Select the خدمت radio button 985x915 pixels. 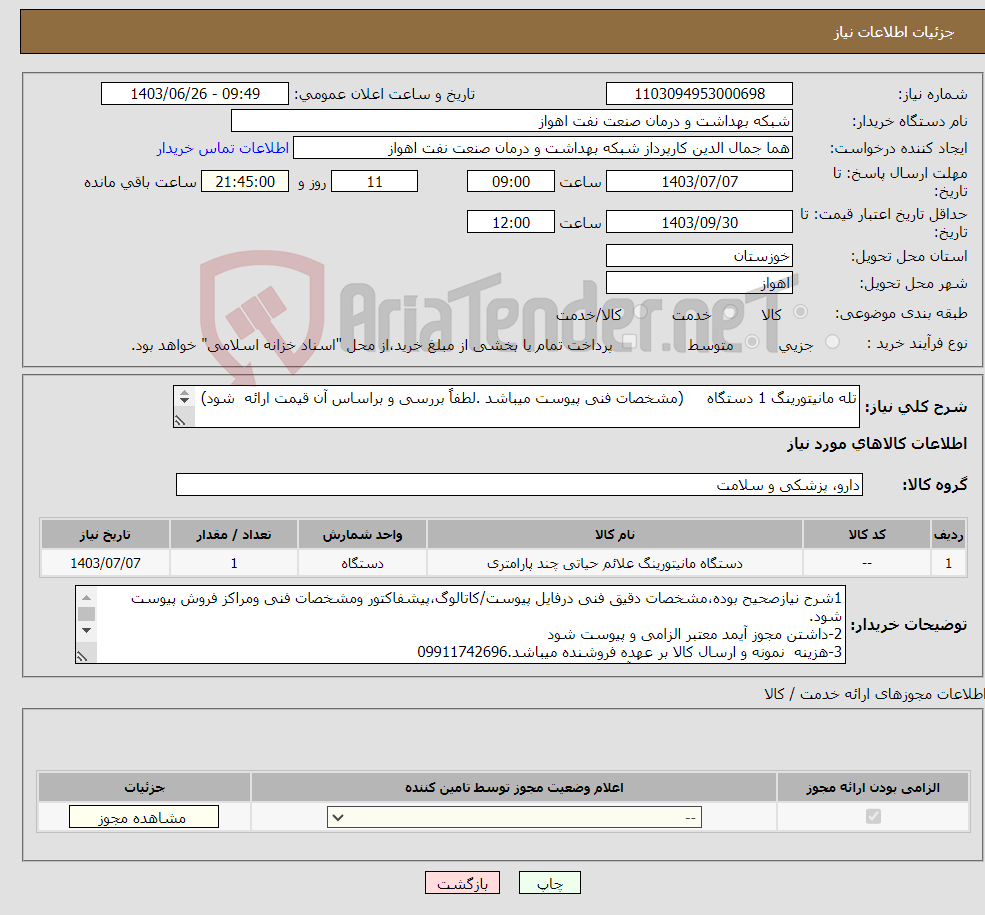click(x=729, y=311)
